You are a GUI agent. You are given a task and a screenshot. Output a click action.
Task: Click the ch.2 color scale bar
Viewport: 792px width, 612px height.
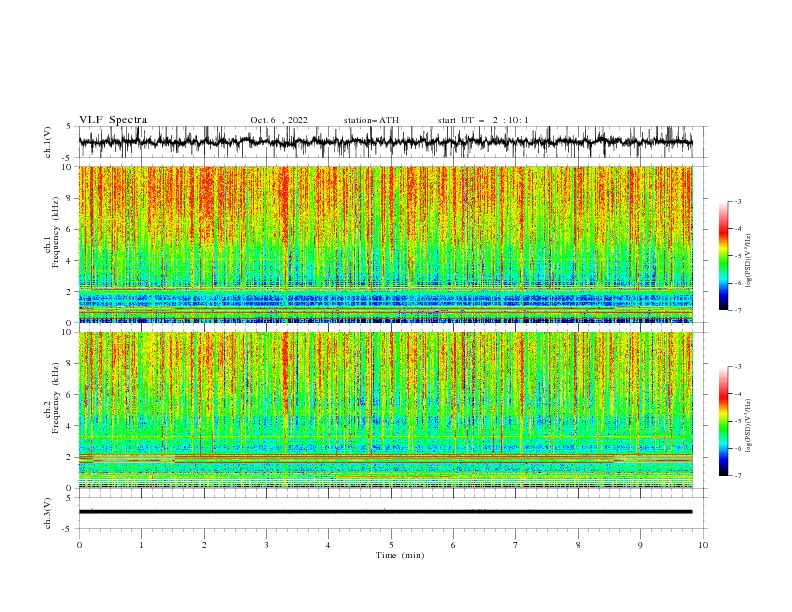coord(723,421)
